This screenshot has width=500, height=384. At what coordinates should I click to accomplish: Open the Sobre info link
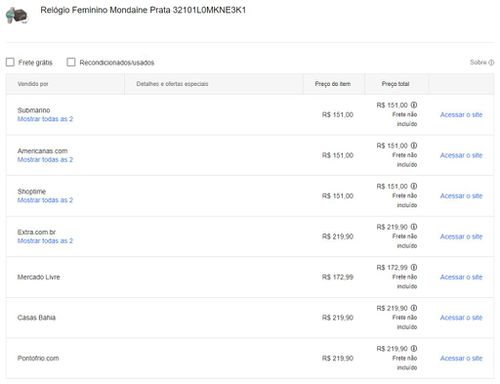482,62
